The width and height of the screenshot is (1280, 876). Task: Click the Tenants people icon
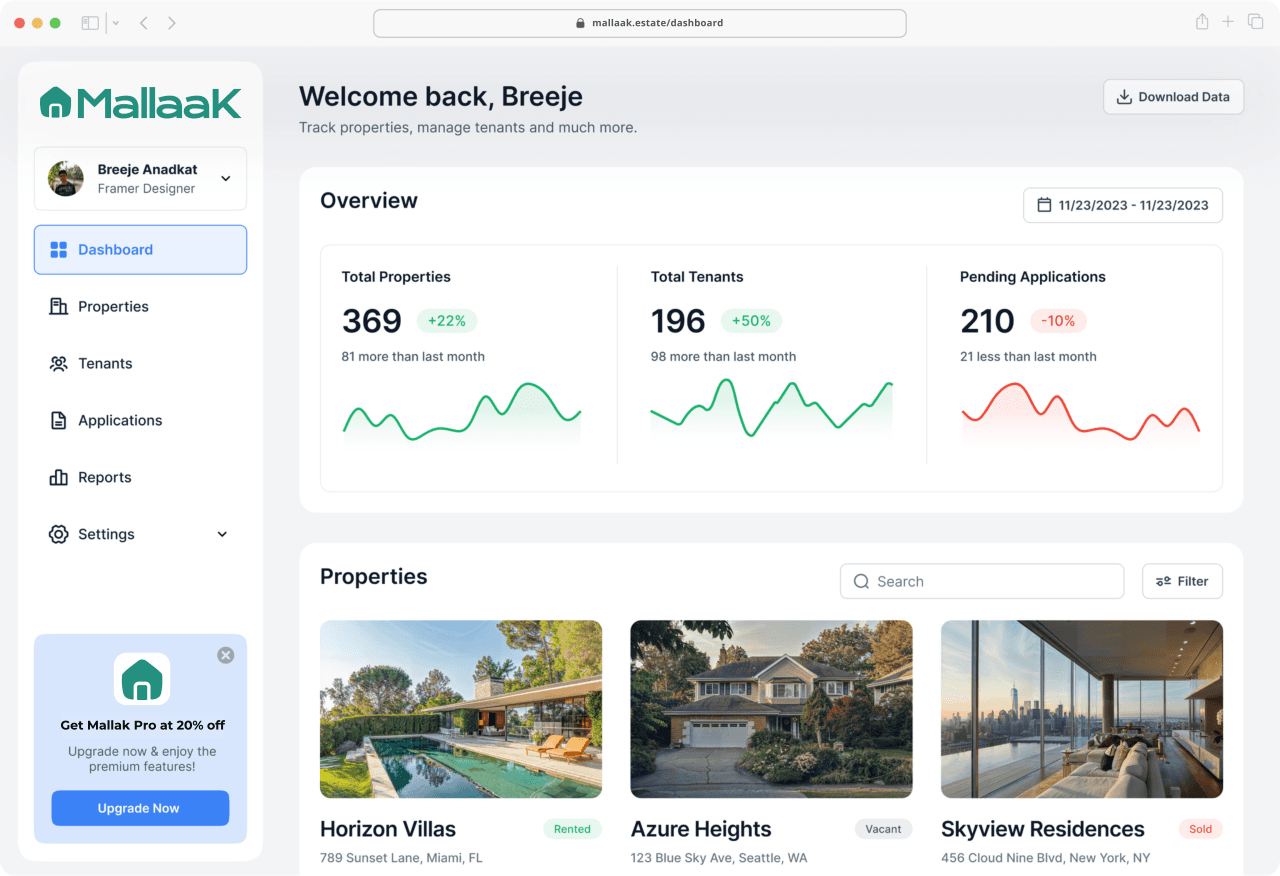pyautogui.click(x=58, y=364)
